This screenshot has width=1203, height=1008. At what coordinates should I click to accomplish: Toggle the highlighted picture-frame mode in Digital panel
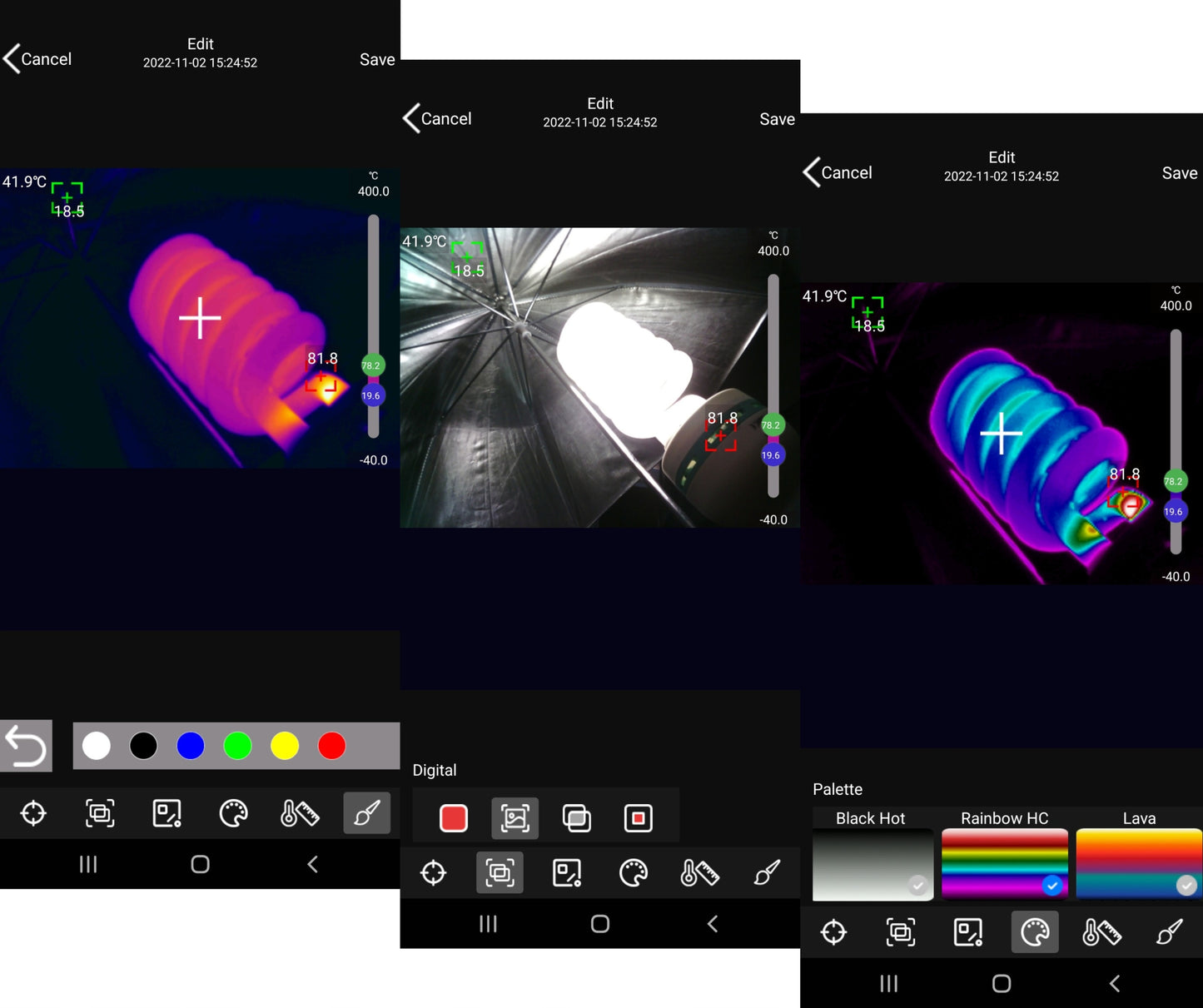[515, 818]
